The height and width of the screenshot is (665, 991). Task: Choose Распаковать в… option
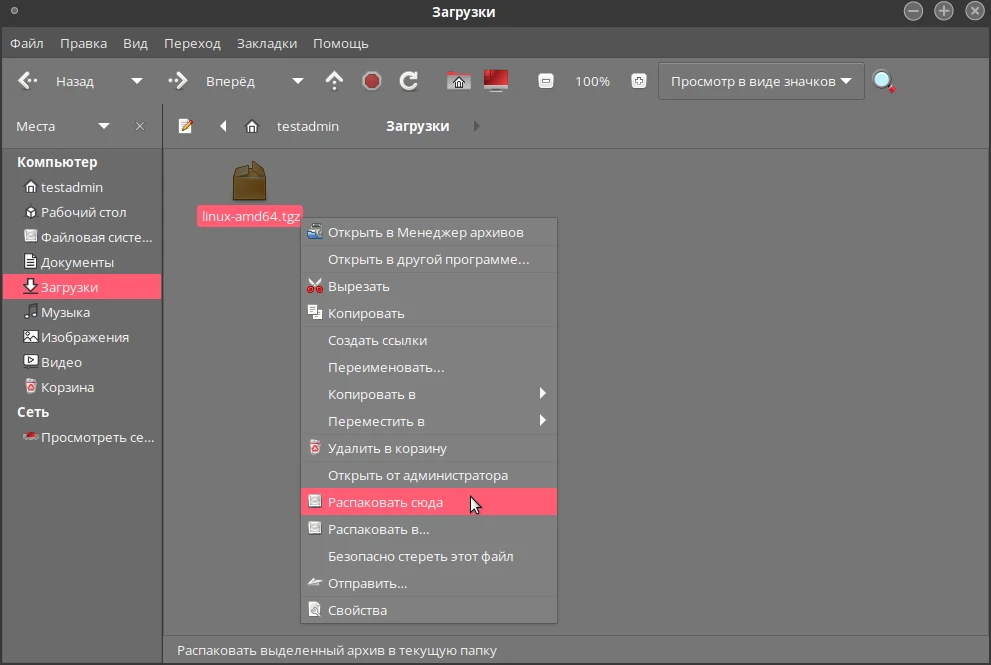point(429,529)
